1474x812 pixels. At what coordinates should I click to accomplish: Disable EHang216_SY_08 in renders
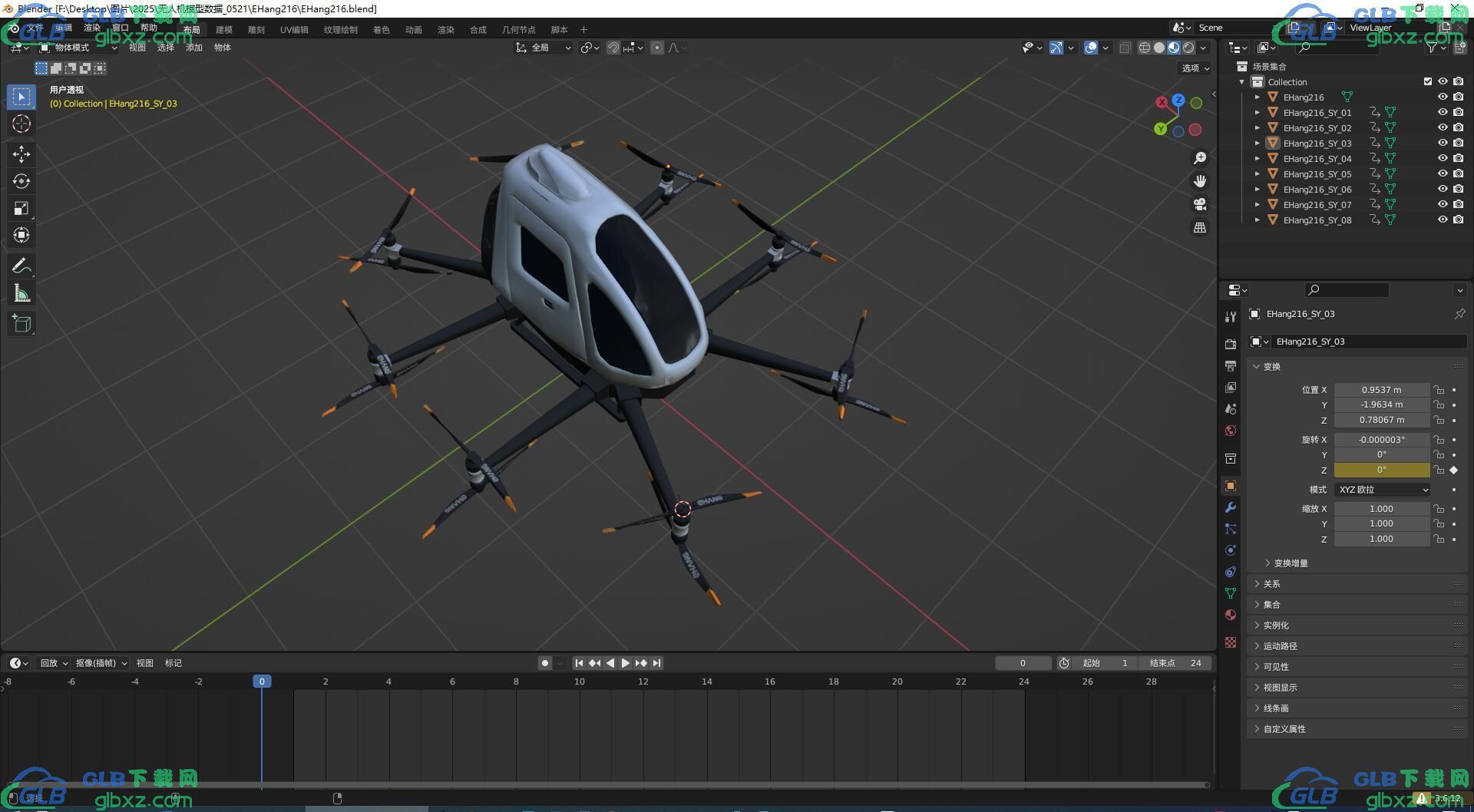pyautogui.click(x=1459, y=220)
